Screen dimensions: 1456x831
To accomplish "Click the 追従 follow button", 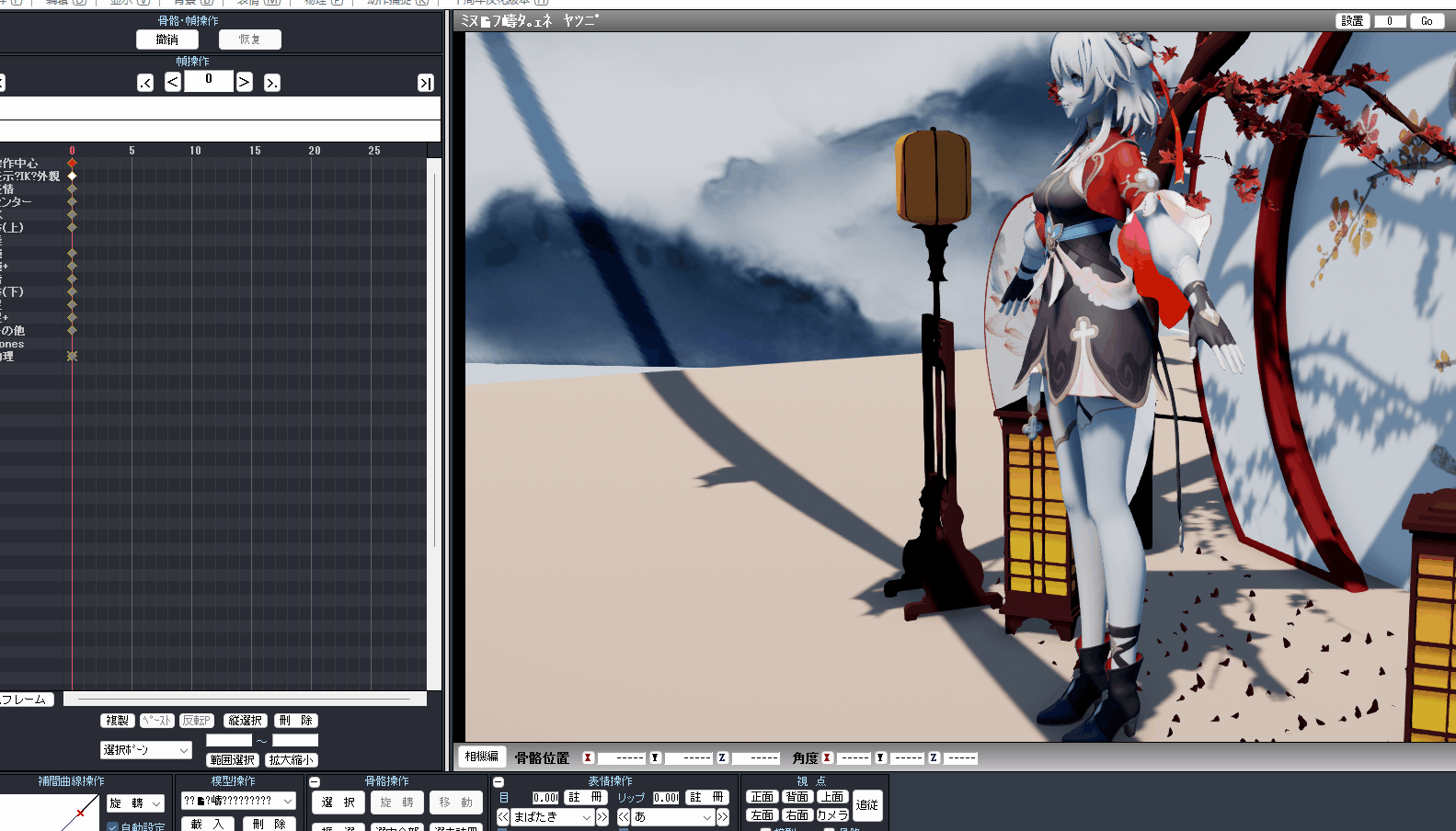I will pyautogui.click(x=867, y=805).
